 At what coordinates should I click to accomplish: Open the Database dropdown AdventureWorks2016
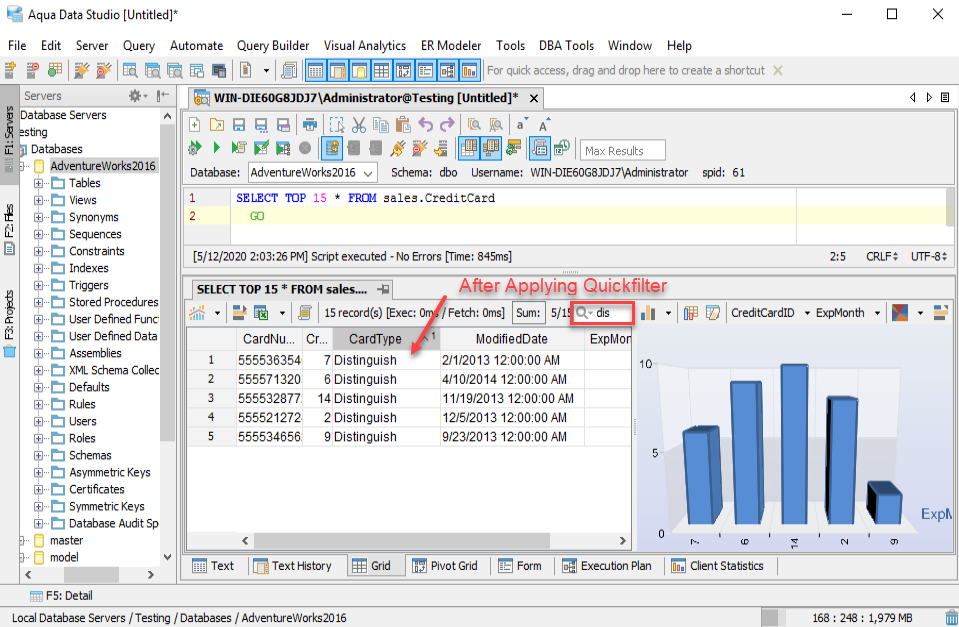point(311,172)
